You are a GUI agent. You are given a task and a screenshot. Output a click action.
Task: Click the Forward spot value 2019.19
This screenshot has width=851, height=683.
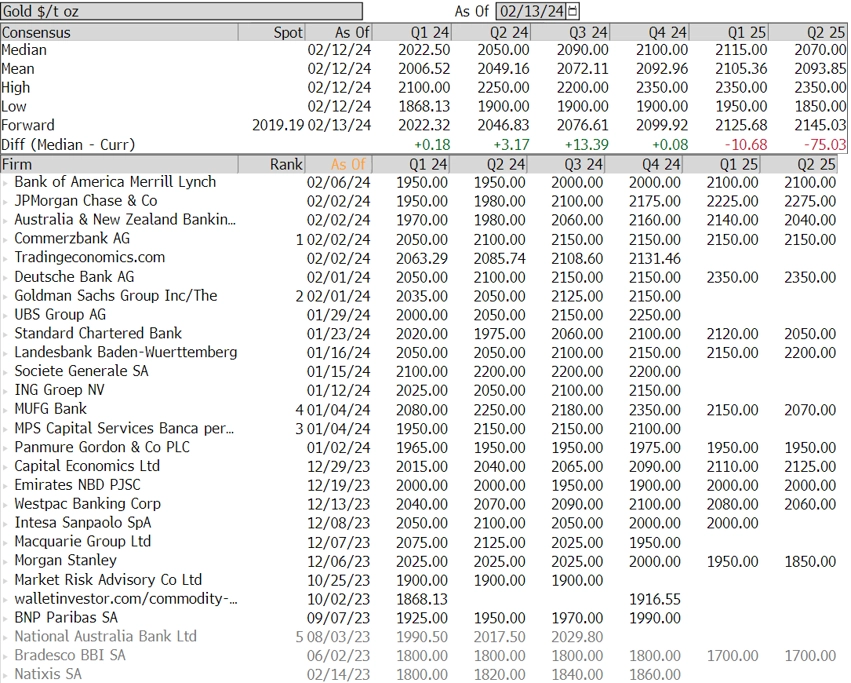[278, 125]
